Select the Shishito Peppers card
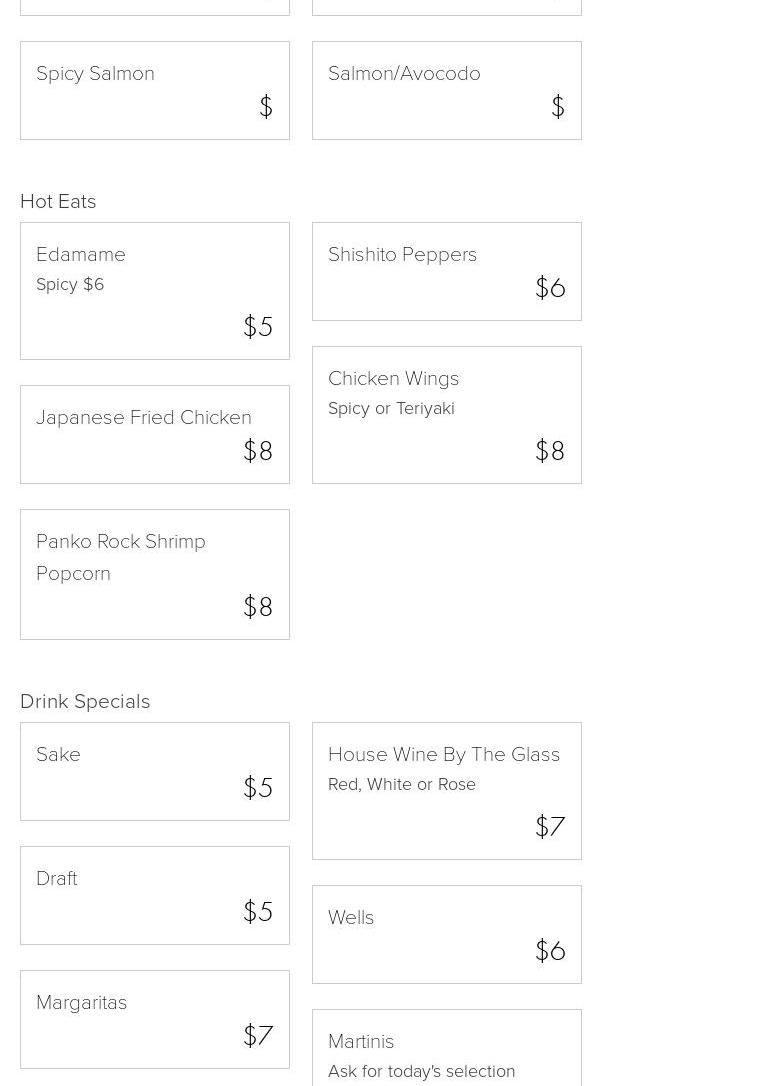This screenshot has height=1086, width=770. (x=446, y=271)
